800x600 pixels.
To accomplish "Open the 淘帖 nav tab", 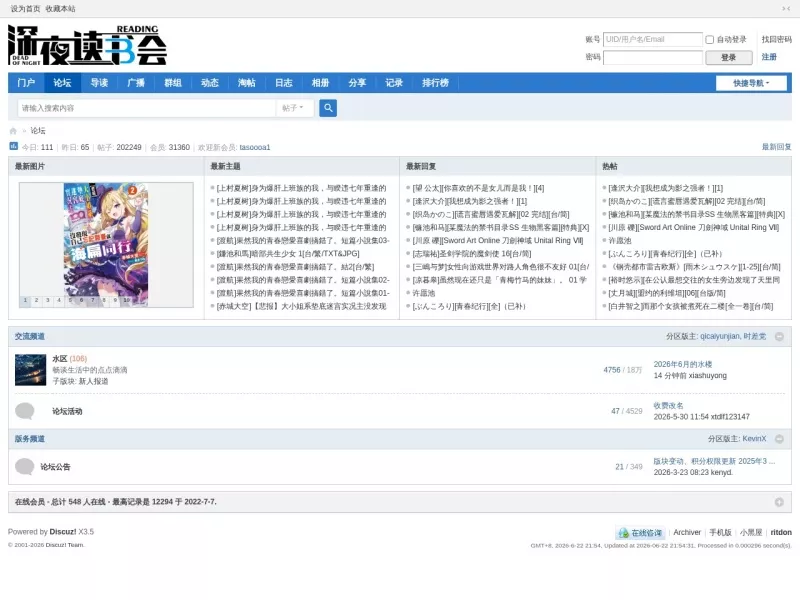I will [246, 83].
